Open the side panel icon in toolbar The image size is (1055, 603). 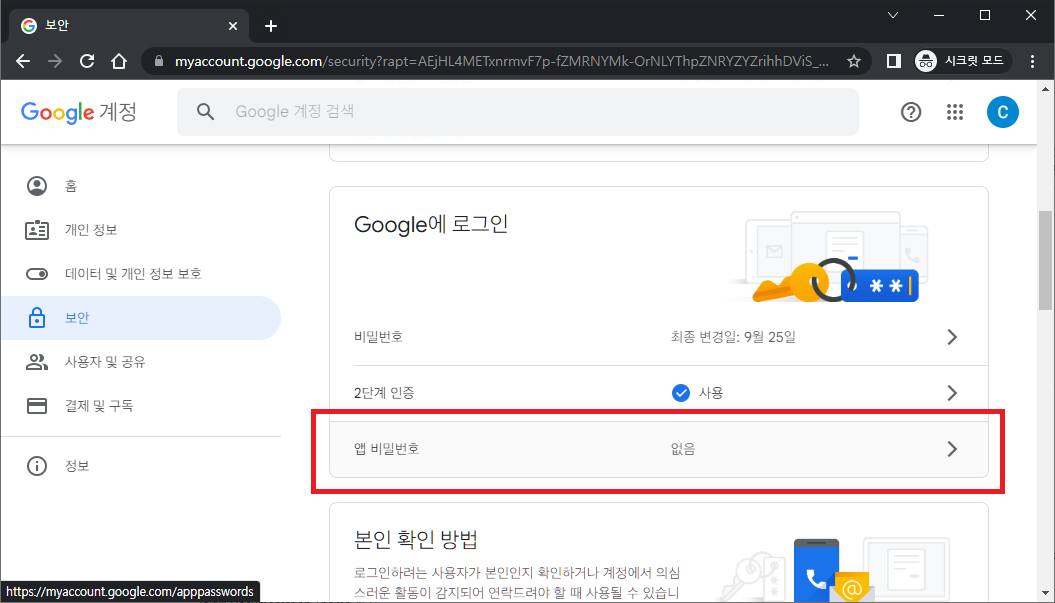click(894, 61)
